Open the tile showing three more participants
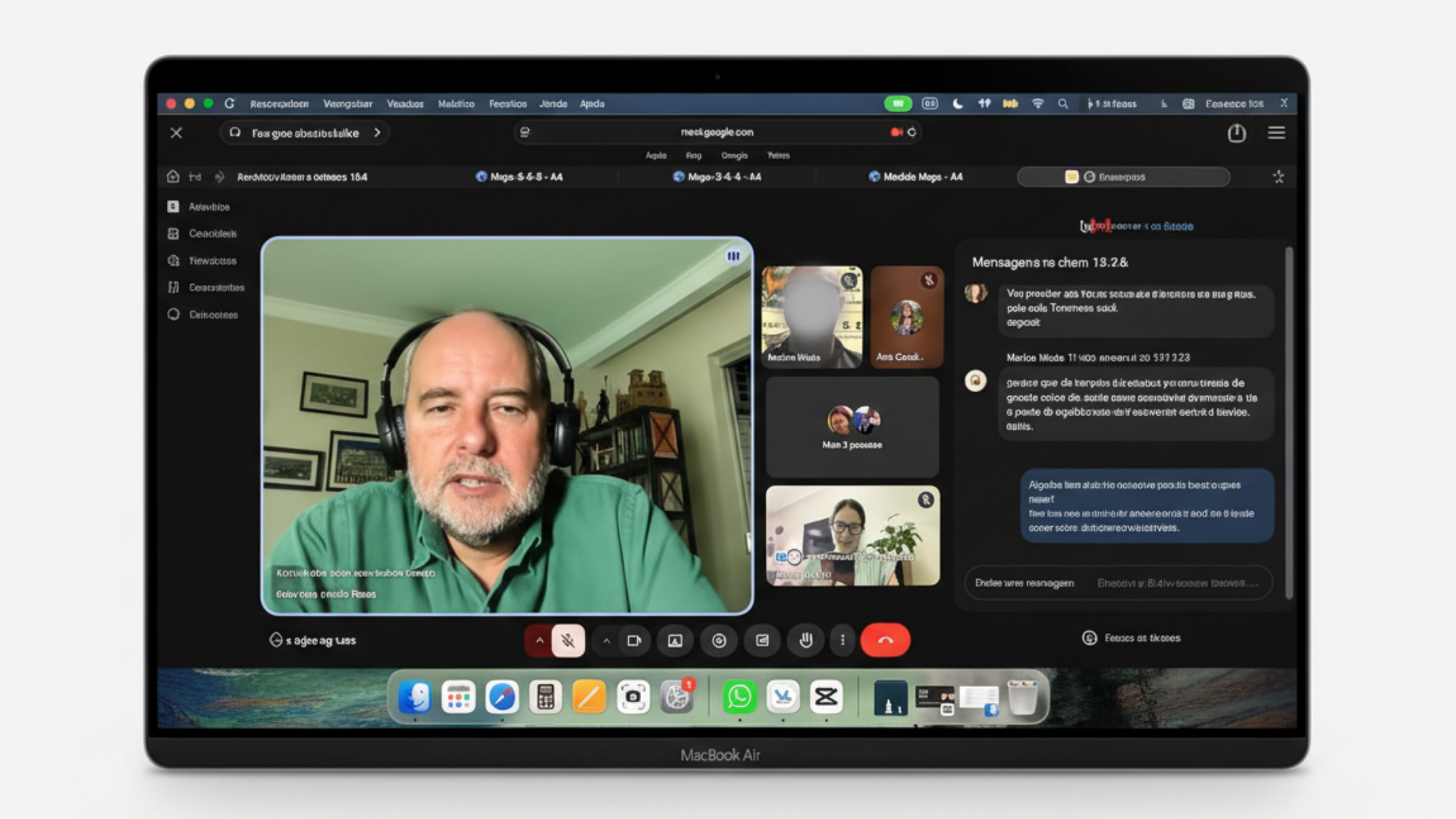The width and height of the screenshot is (1456, 819). 852,427
